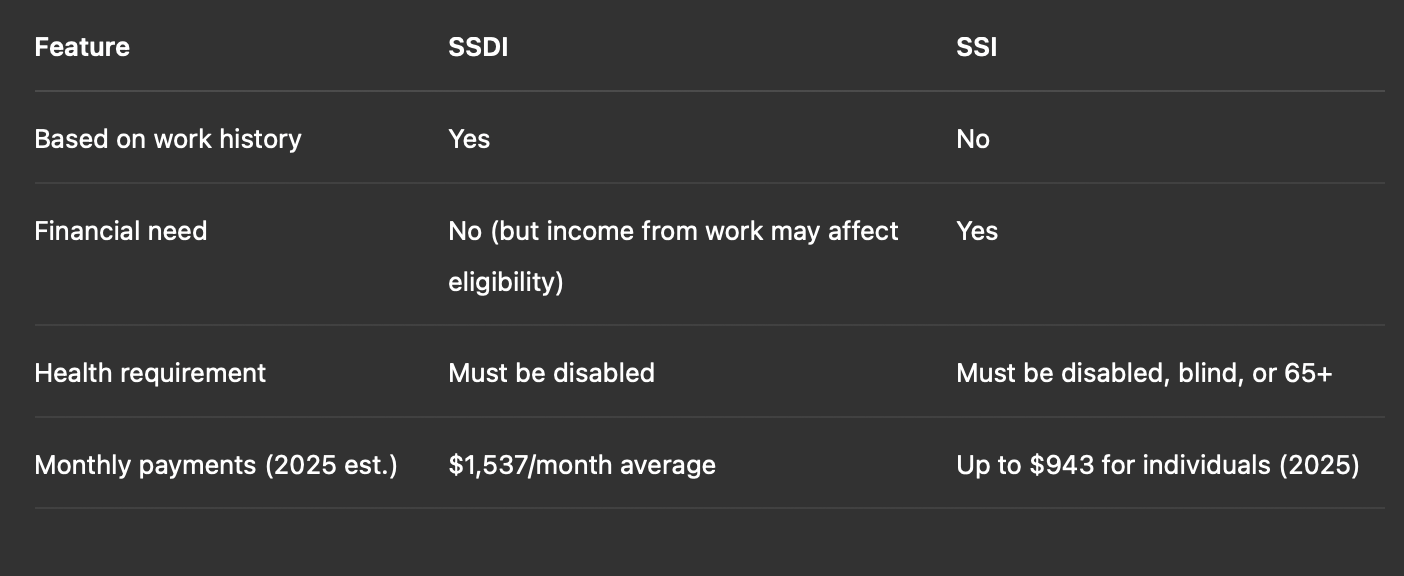Click the SSDI column header
This screenshot has width=1404, height=576.
point(478,47)
